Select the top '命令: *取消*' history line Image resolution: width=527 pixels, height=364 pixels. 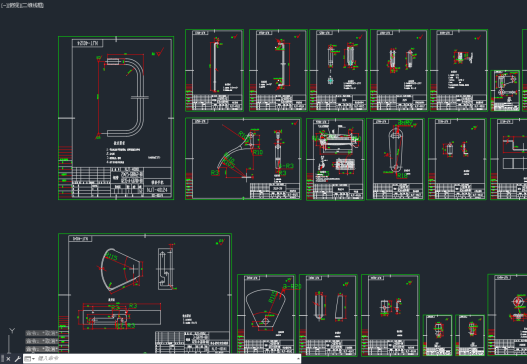(42, 333)
